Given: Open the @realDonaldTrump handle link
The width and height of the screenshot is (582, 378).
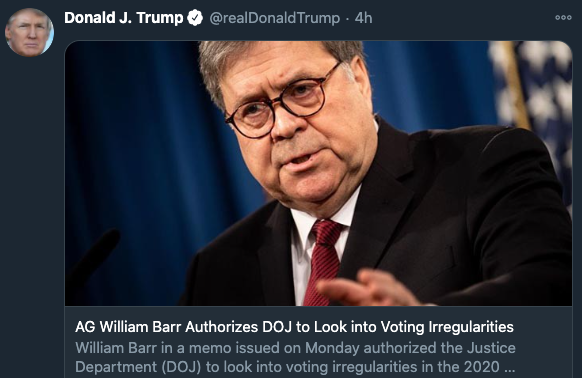Looking at the screenshot, I should click(x=275, y=18).
